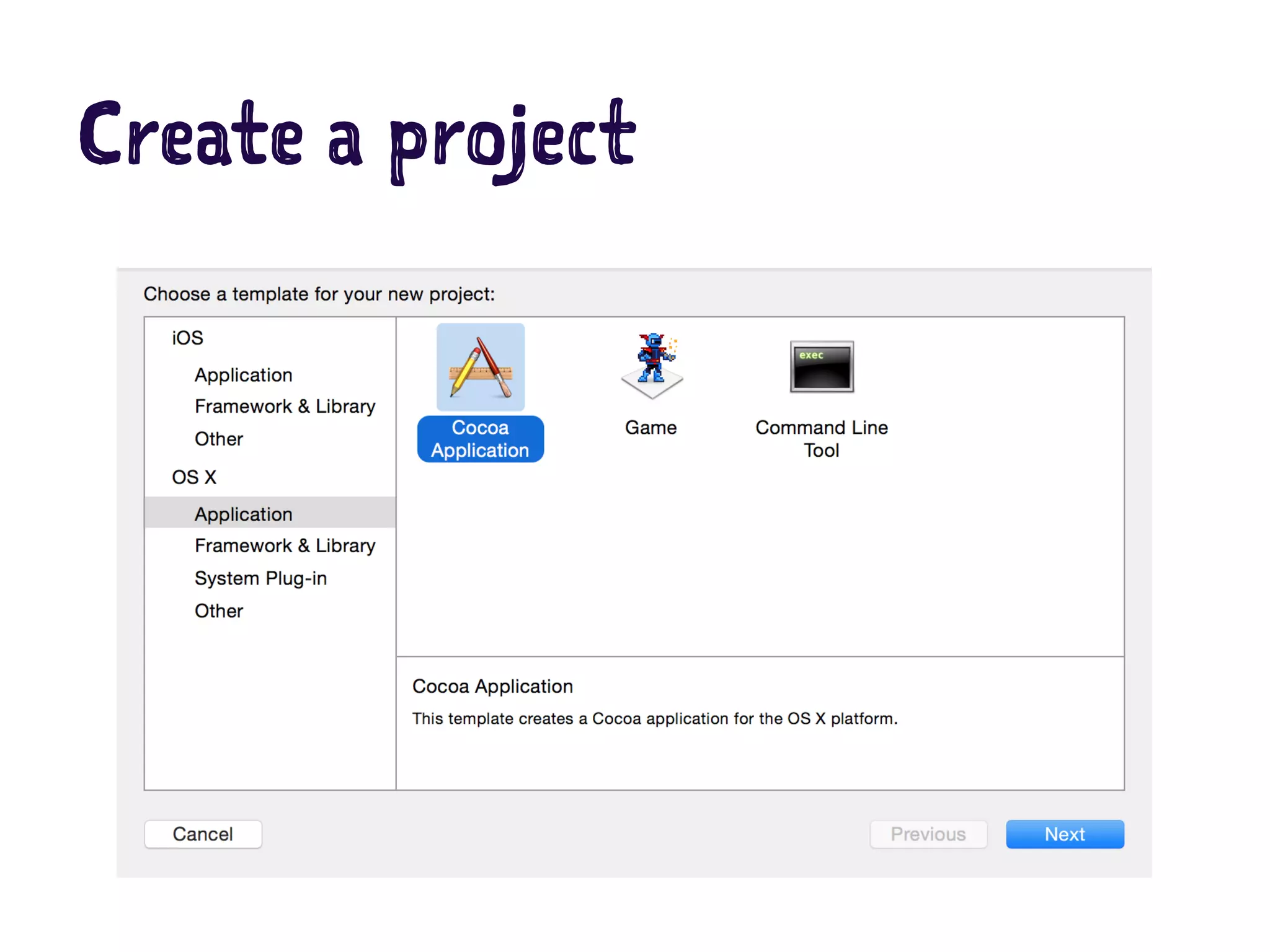The height and width of the screenshot is (952, 1270).
Task: Select the Game template icon
Action: click(x=652, y=366)
